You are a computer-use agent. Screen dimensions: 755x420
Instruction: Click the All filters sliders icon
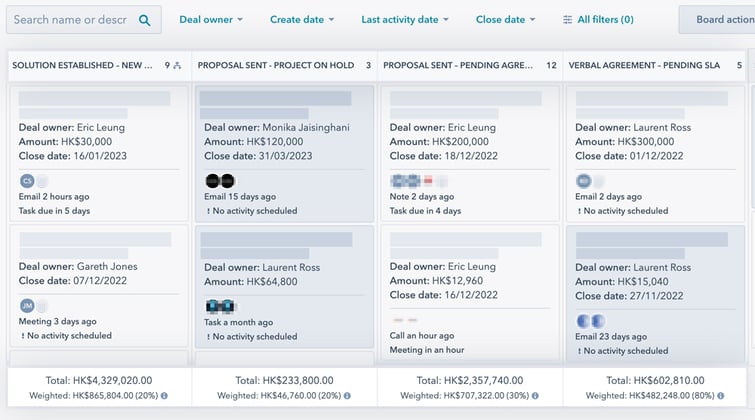click(x=568, y=20)
